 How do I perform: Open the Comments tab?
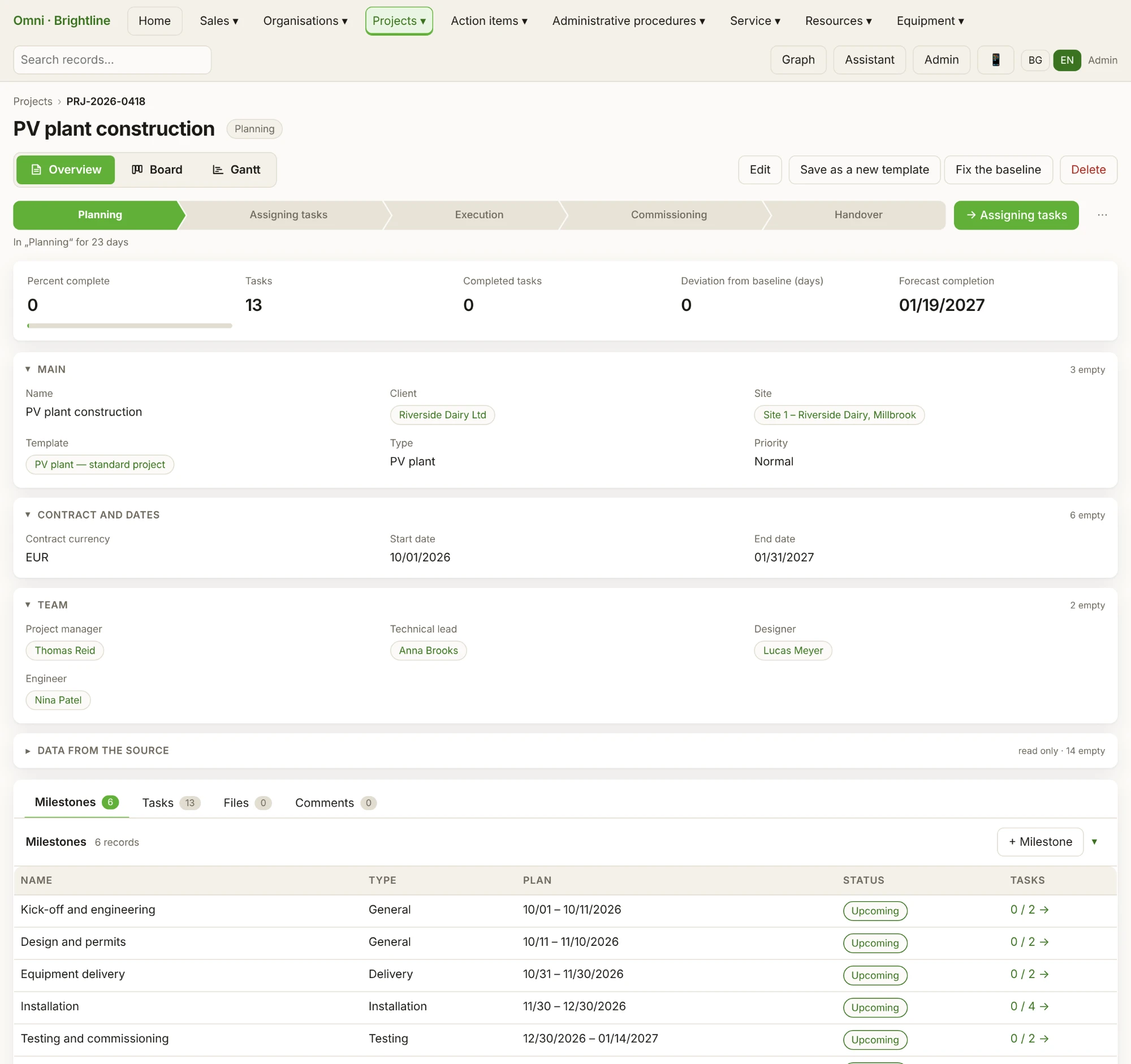tap(336, 802)
